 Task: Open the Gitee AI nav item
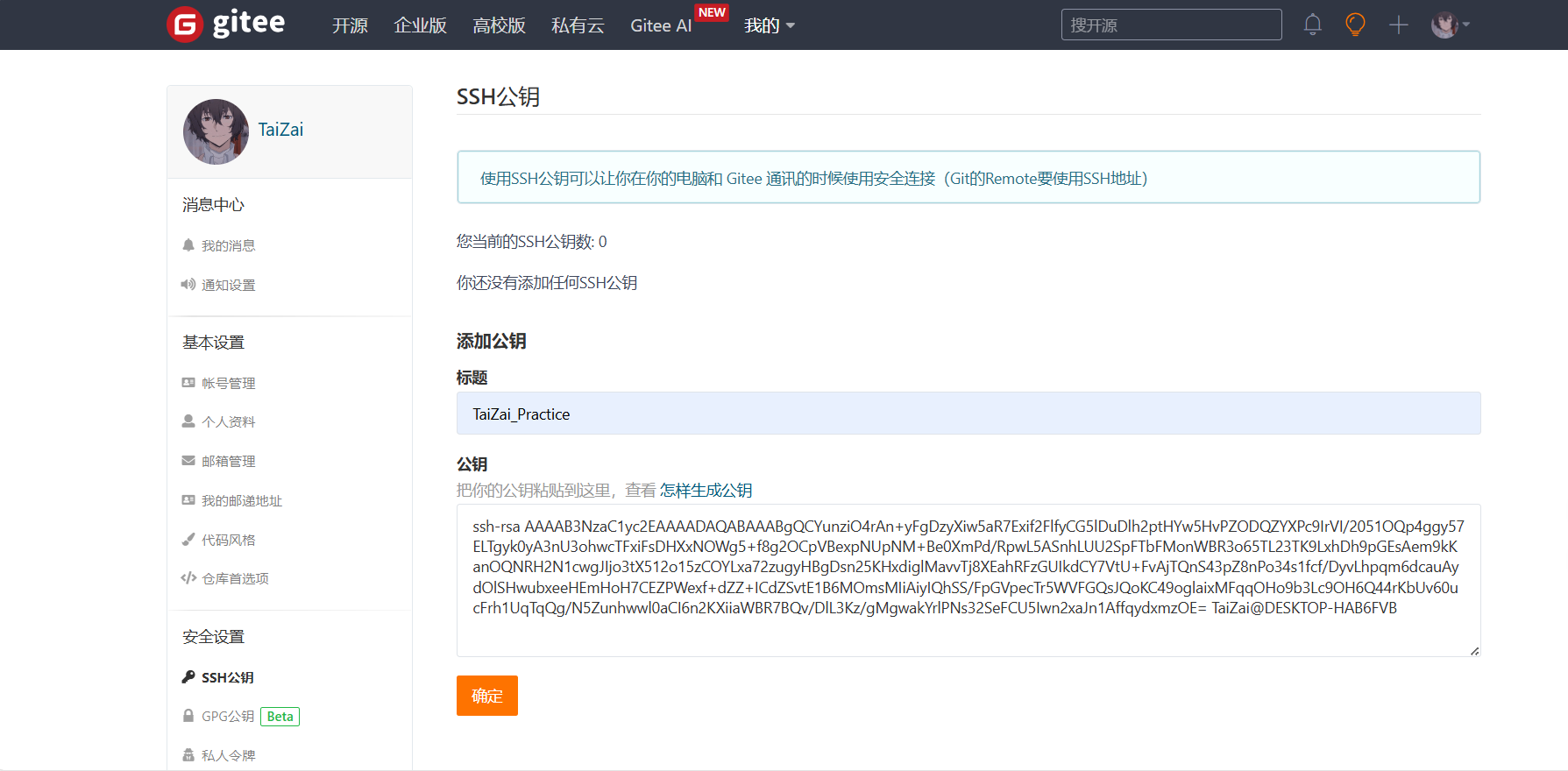tap(661, 25)
